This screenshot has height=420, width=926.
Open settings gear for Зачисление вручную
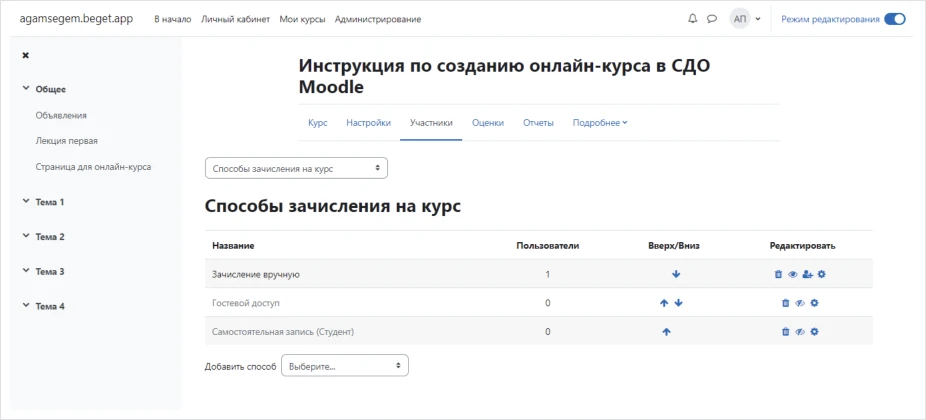pyautogui.click(x=821, y=274)
